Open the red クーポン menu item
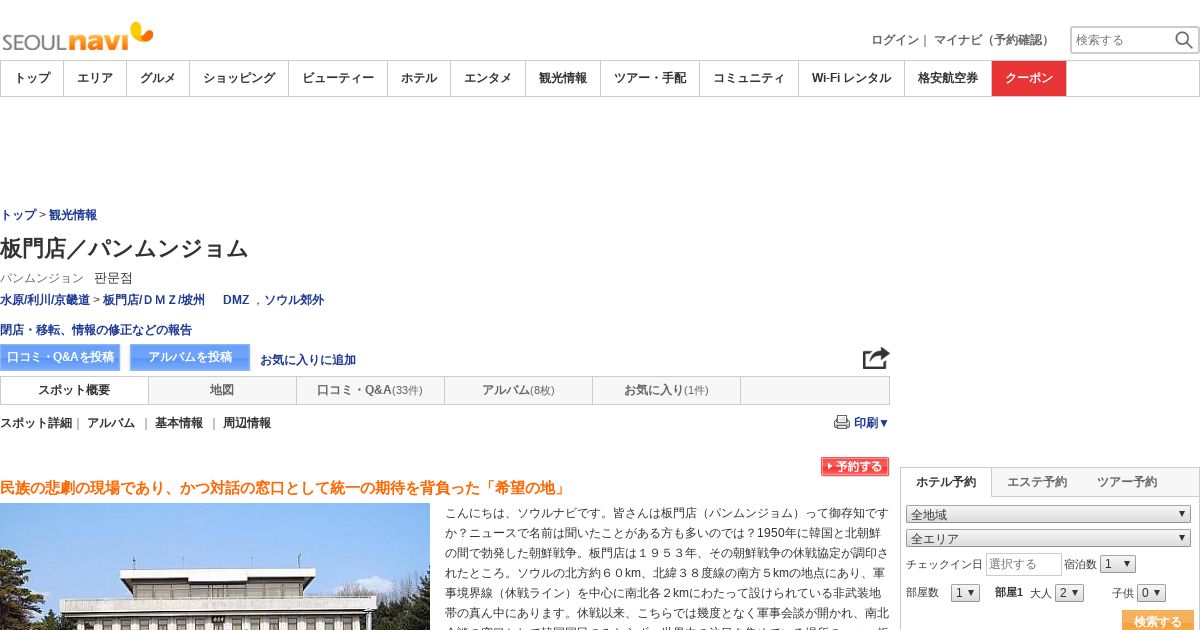Screen dimensions: 1200x630 coord(1029,78)
